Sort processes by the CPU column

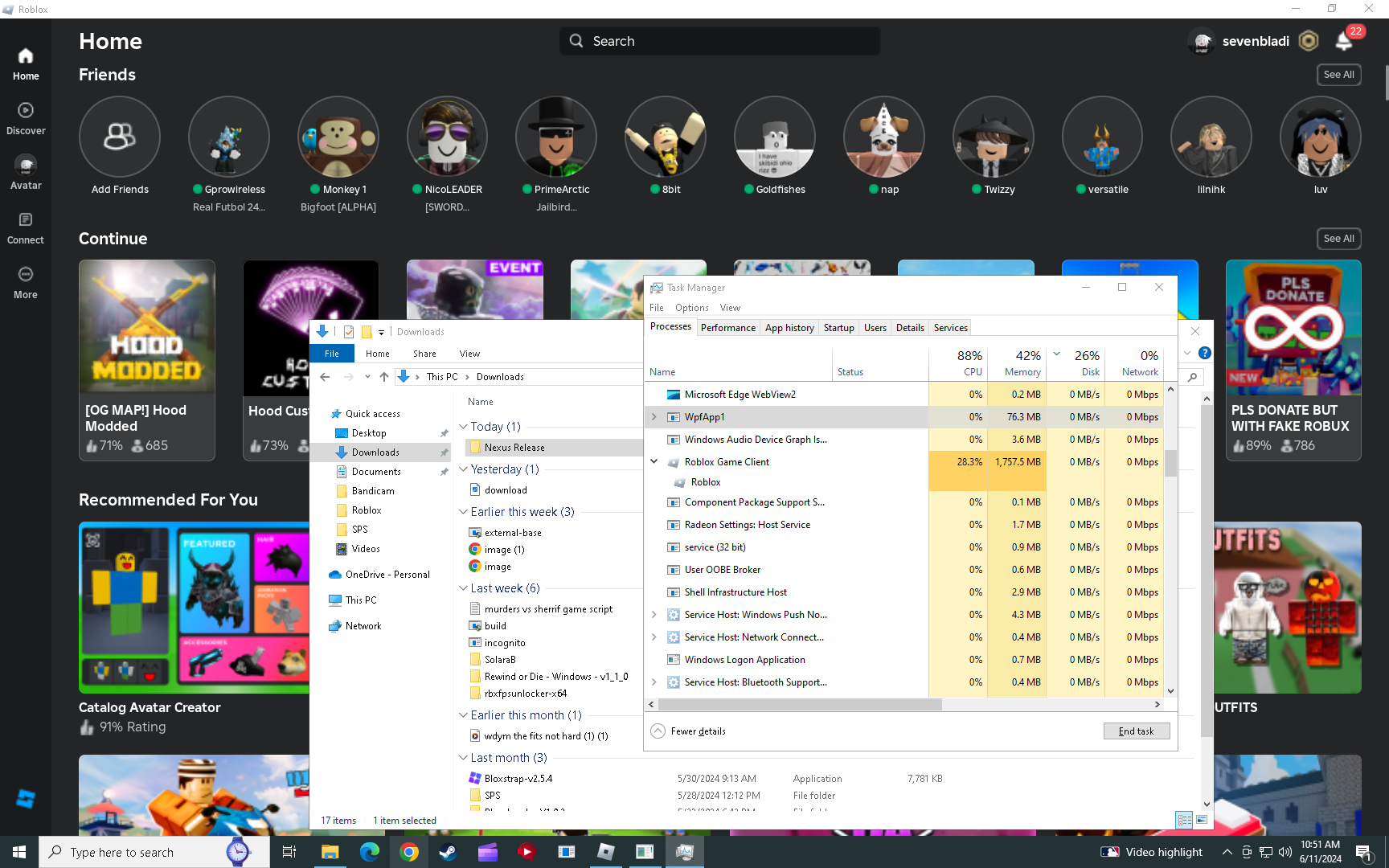click(x=958, y=363)
